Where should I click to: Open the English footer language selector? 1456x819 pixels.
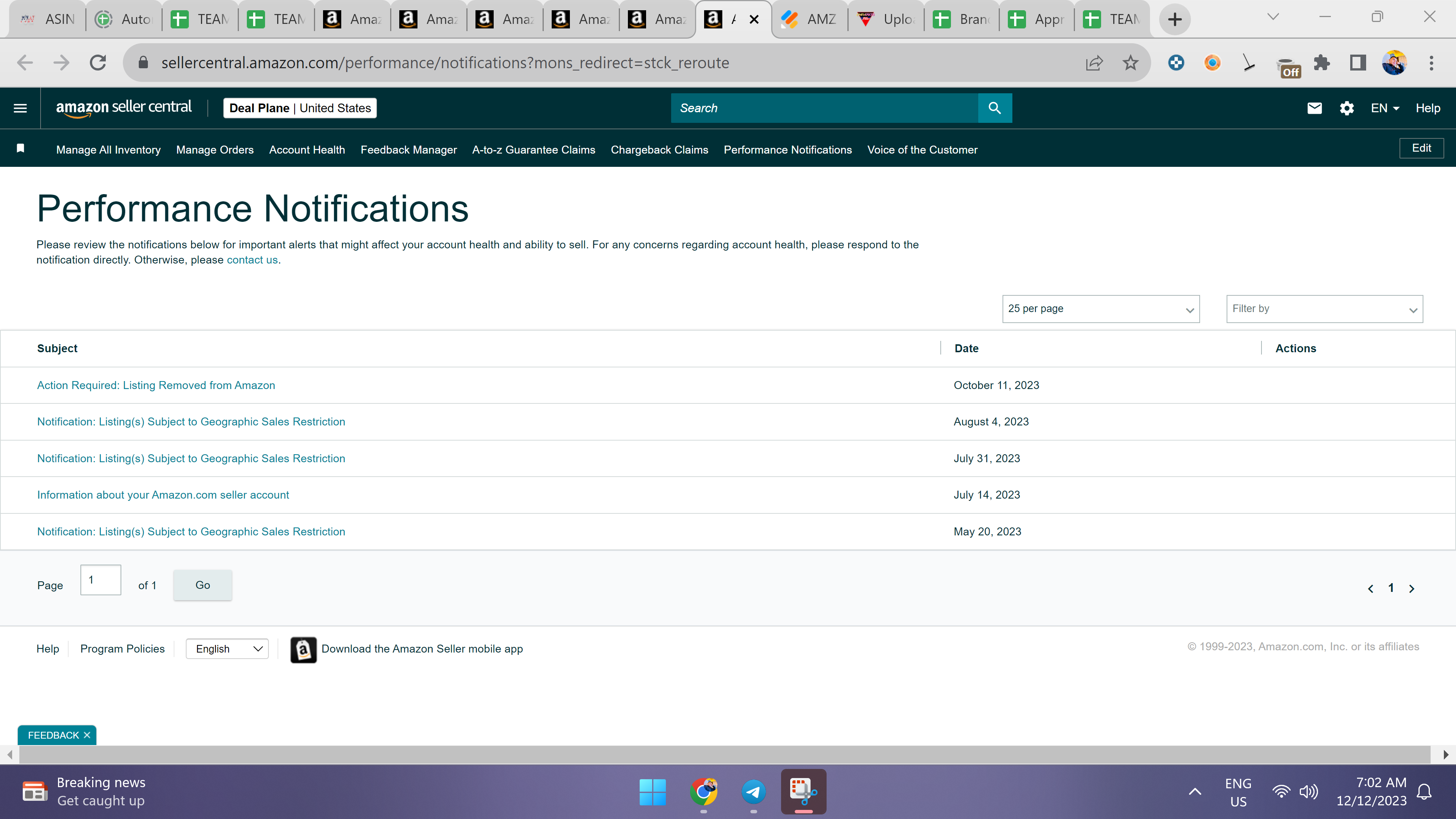(x=227, y=649)
